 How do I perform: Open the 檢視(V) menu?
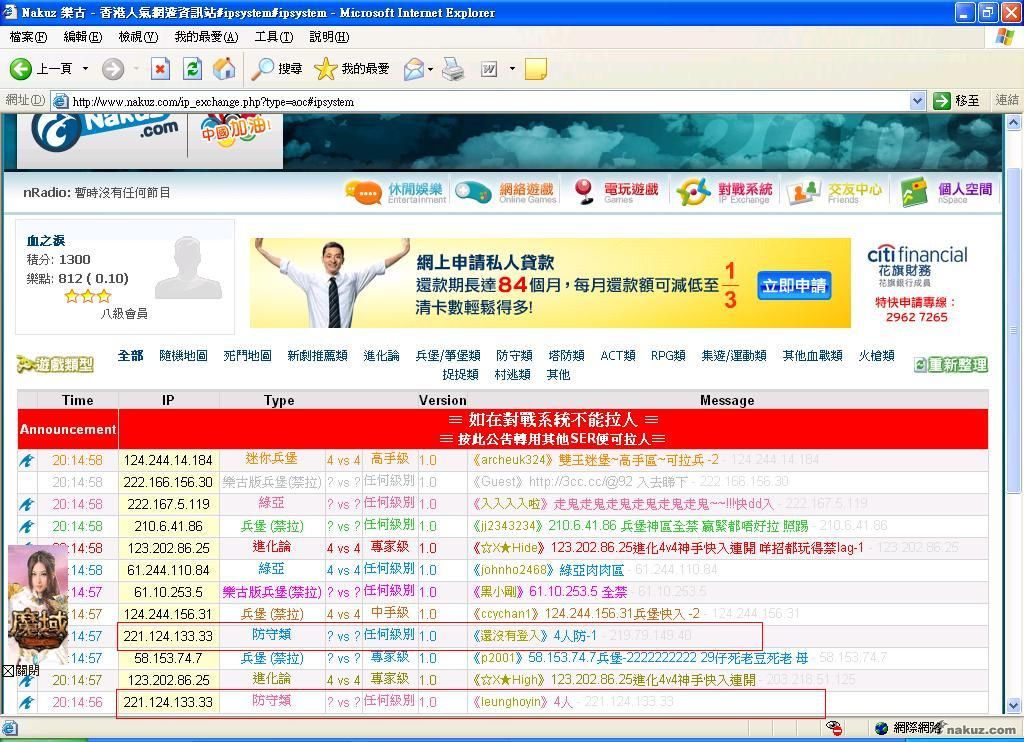click(138, 37)
